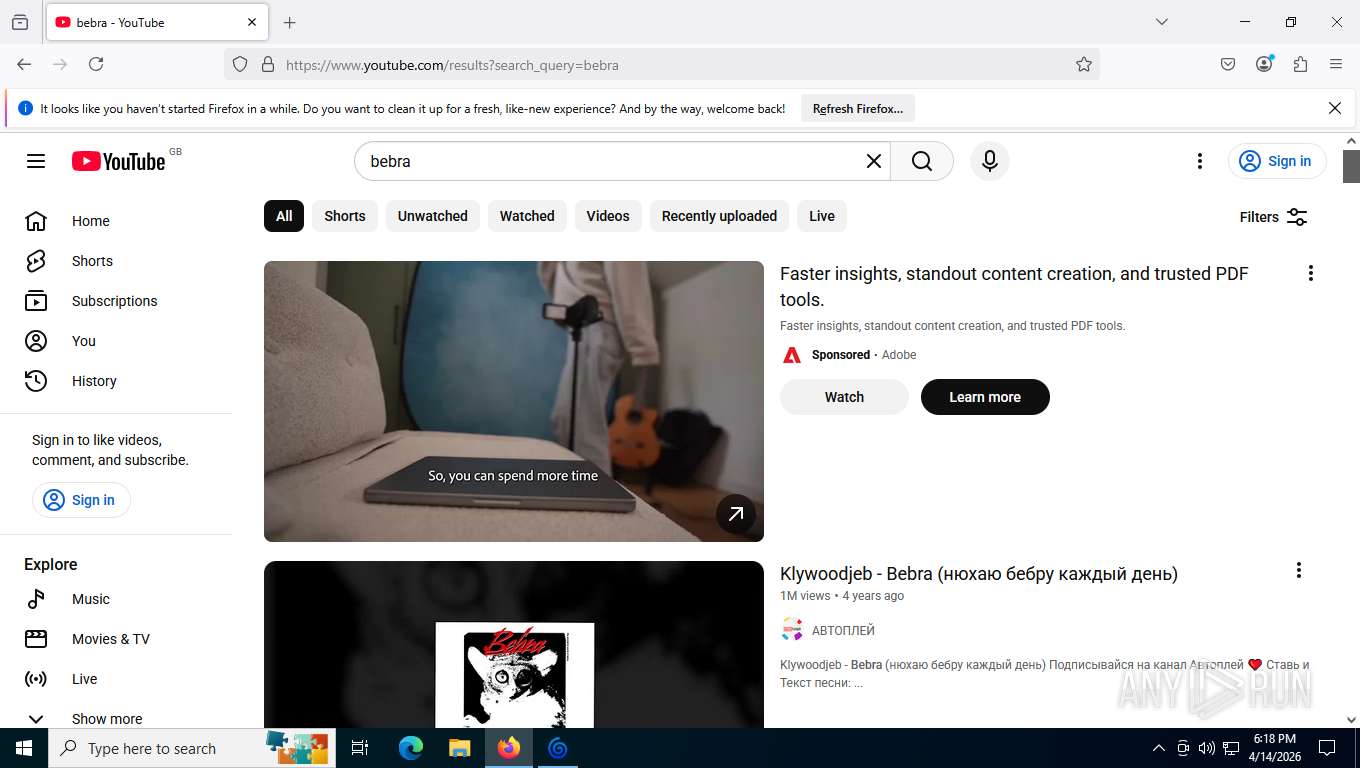
Task: Open Music under Explore
Action: [116, 599]
